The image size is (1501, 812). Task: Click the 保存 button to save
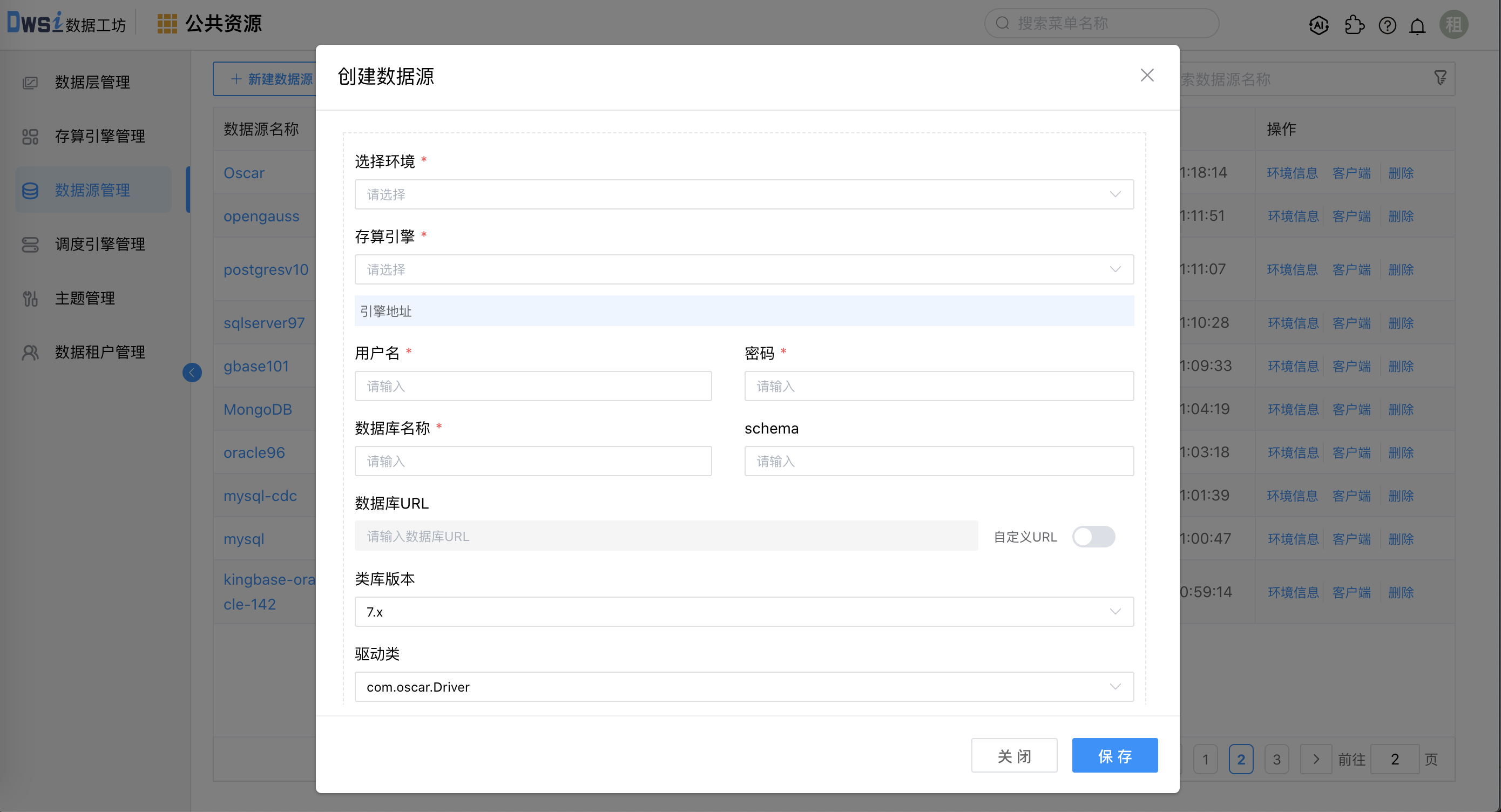(x=1114, y=755)
